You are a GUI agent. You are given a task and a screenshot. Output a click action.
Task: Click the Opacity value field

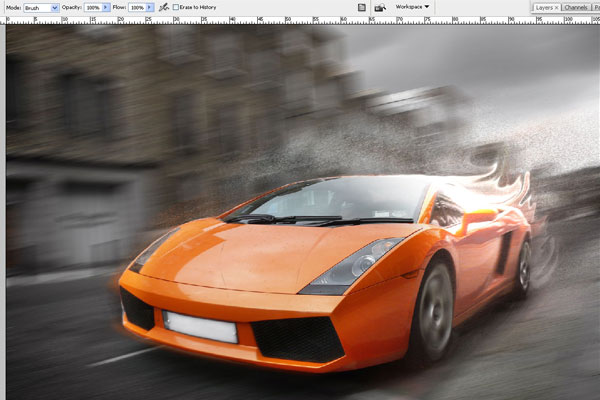click(93, 7)
